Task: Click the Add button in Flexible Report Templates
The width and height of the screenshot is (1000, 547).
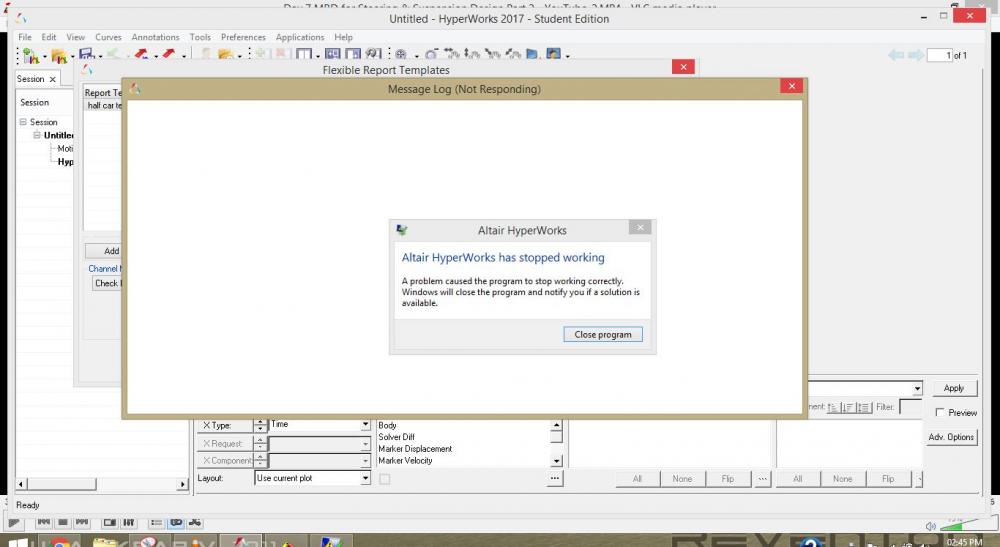Action: click(103, 251)
